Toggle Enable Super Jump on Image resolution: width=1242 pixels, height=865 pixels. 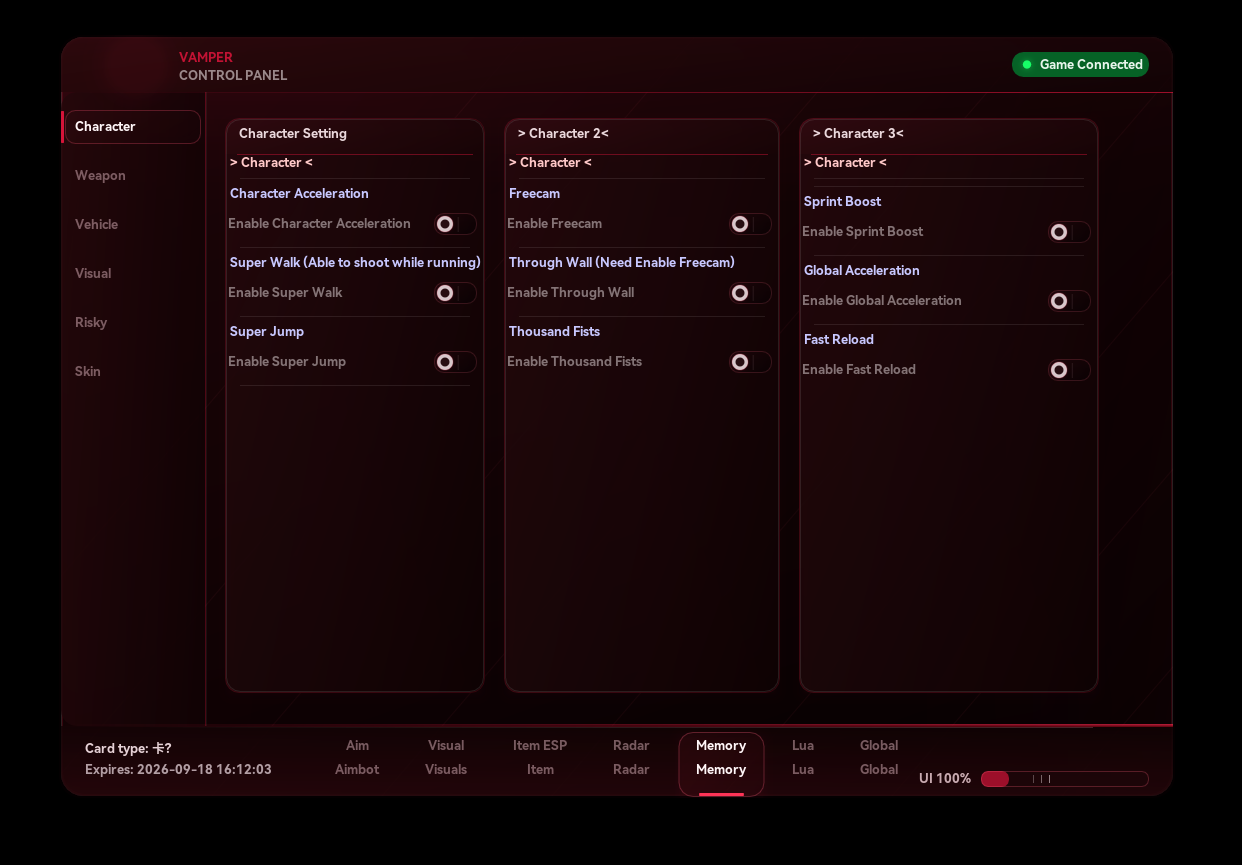pyautogui.click(x=456, y=362)
